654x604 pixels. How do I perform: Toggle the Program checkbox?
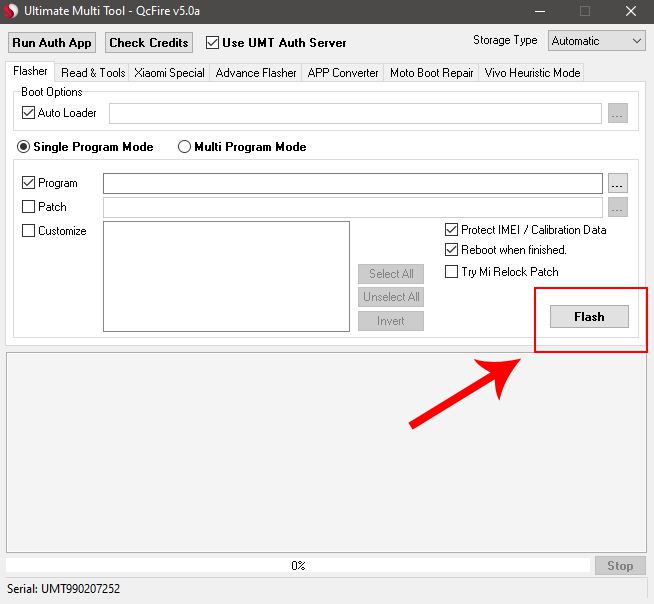point(28,183)
